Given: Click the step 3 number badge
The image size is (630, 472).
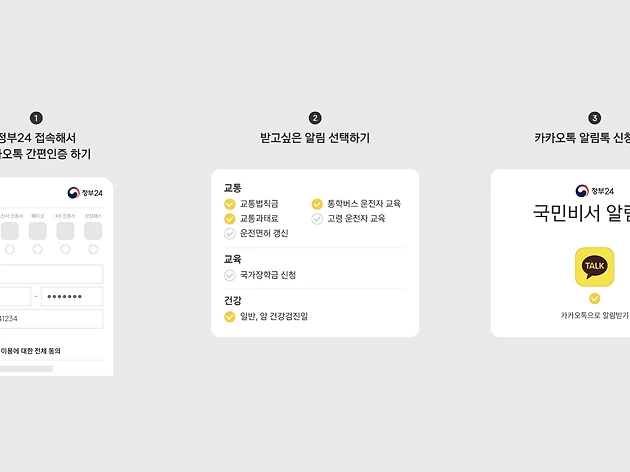Looking at the screenshot, I should coord(594,118).
